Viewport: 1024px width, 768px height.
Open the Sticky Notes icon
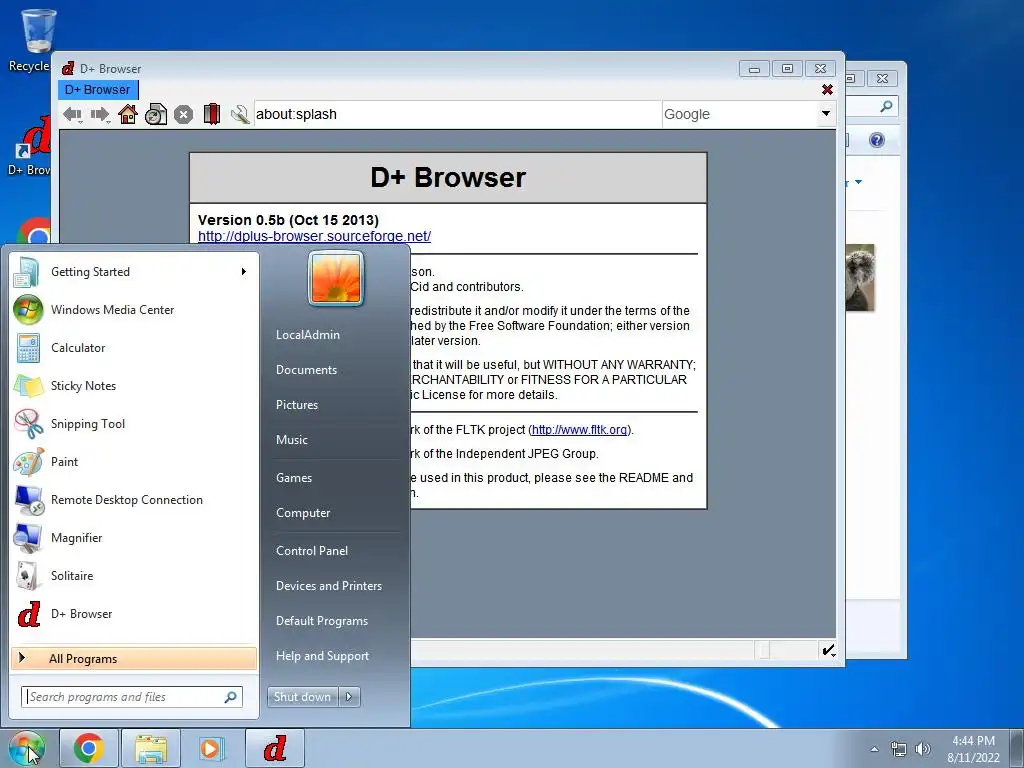click(28, 386)
